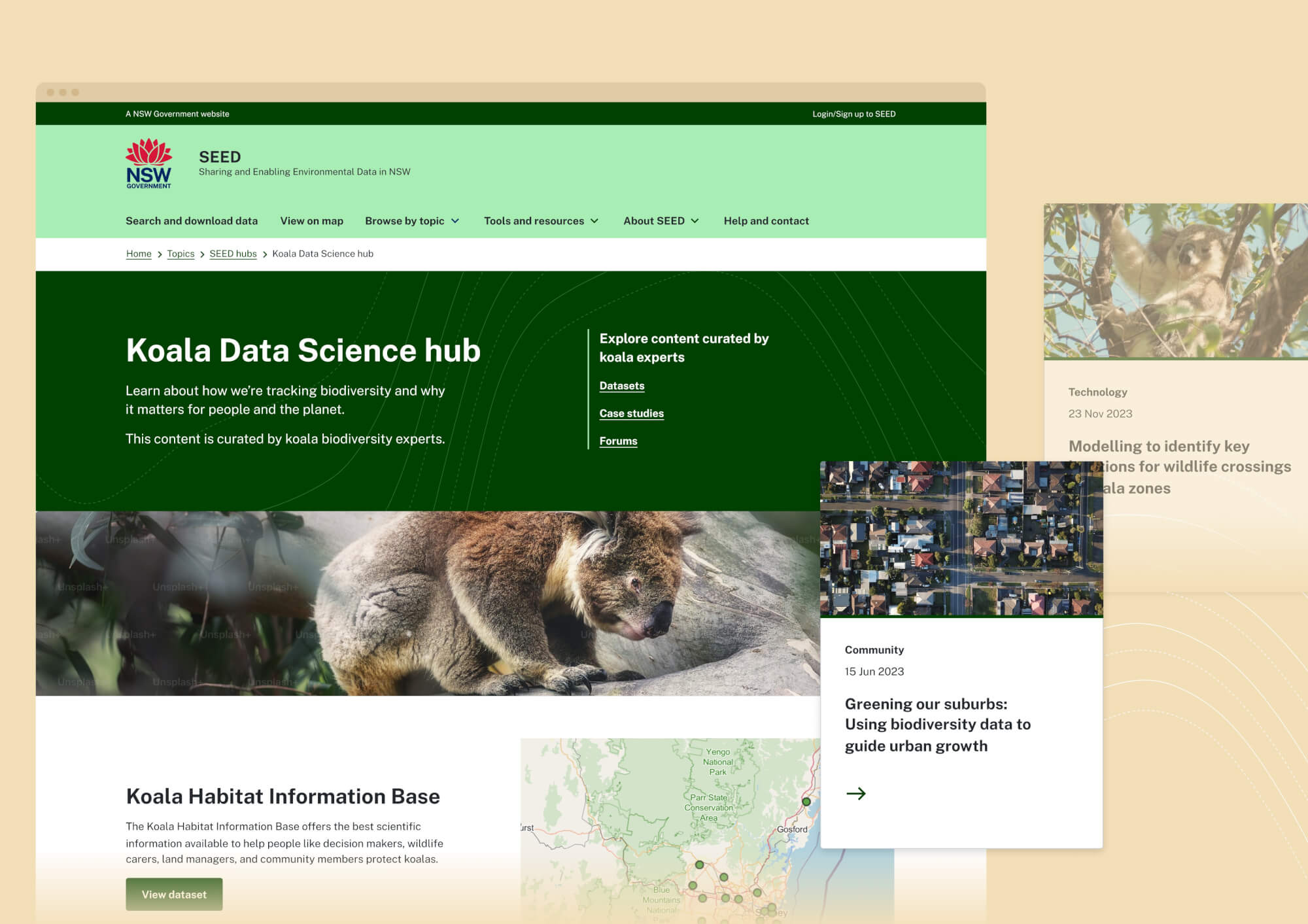Click the Community category label
The width and height of the screenshot is (1308, 924).
(874, 649)
